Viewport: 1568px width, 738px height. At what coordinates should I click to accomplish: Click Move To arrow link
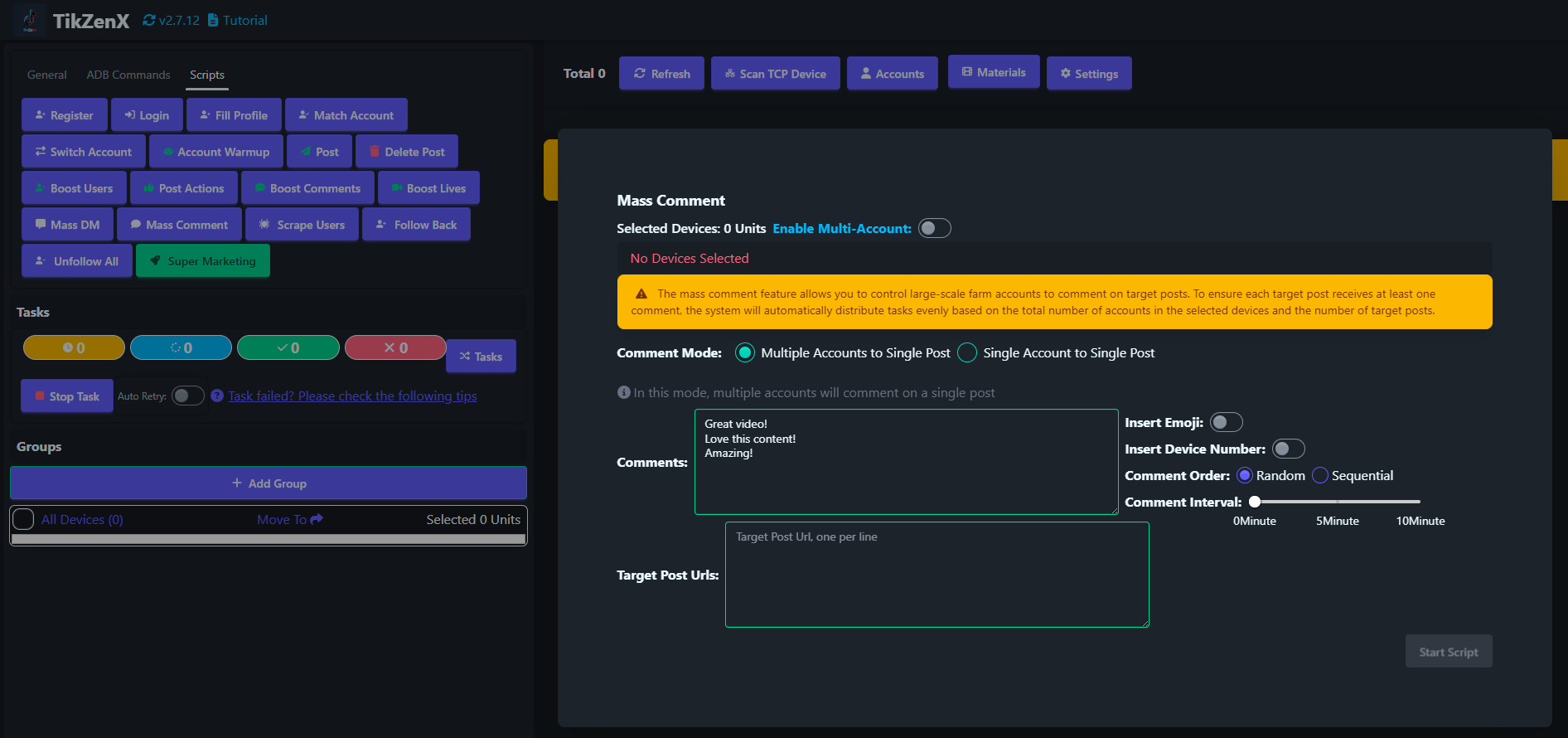(x=290, y=519)
